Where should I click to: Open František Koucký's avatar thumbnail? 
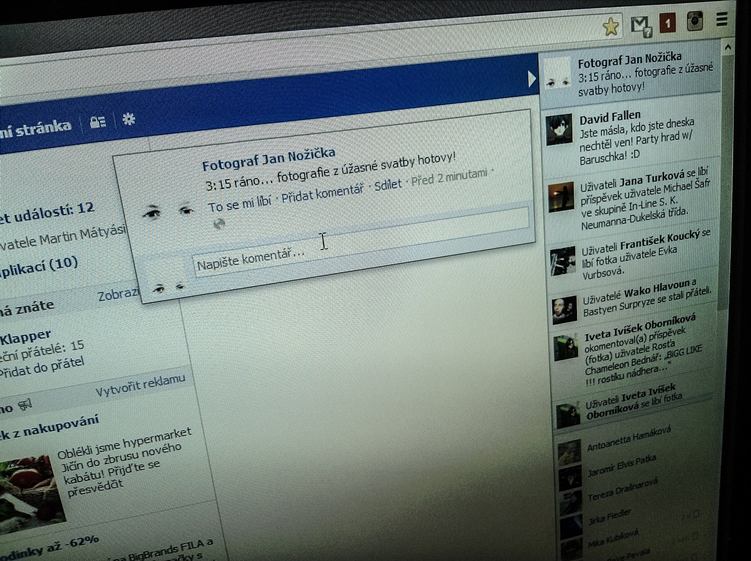pos(563,261)
